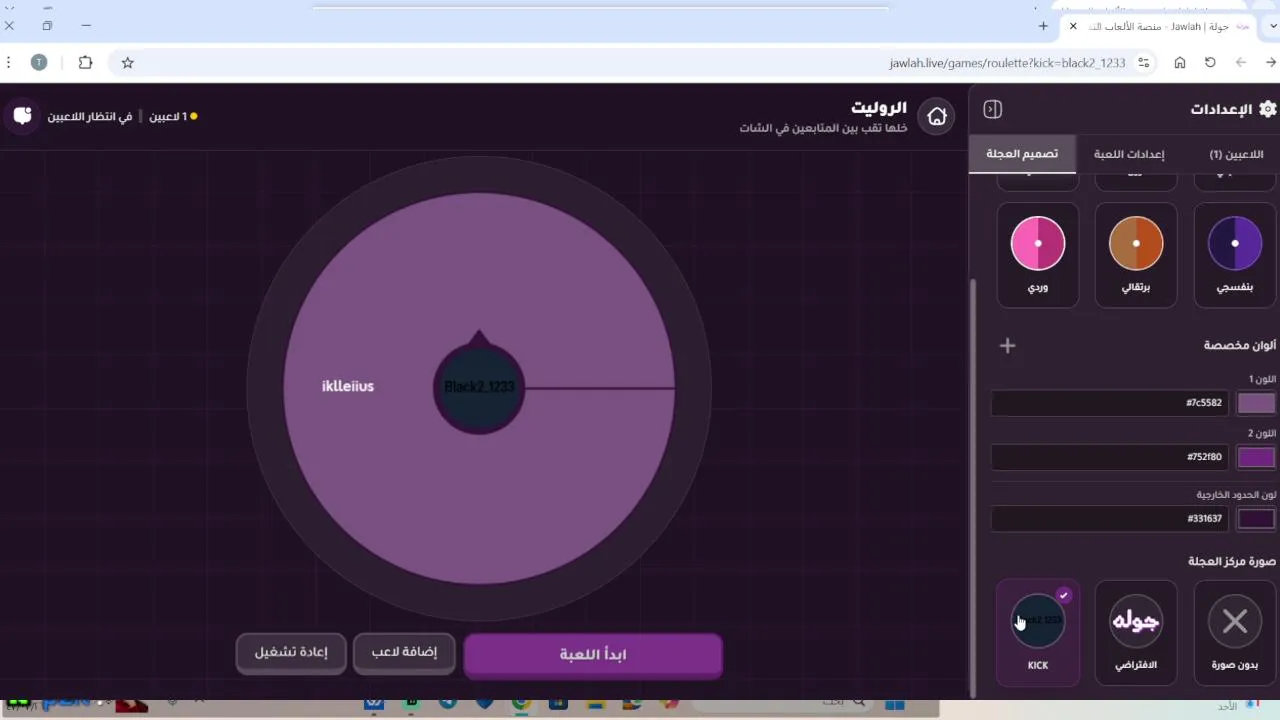The height and width of the screenshot is (720, 1280).
Task: Add a custom color with the plus icon
Action: coord(1007,345)
